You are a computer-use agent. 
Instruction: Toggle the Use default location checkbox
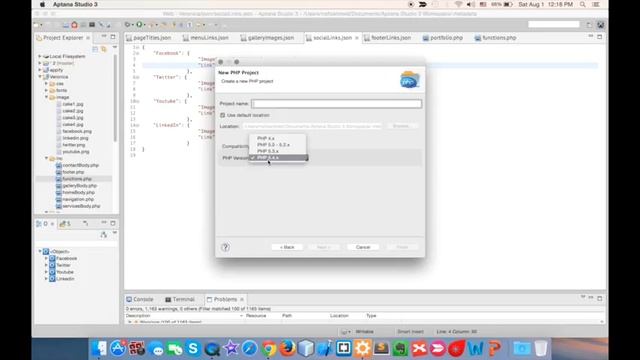click(222, 116)
